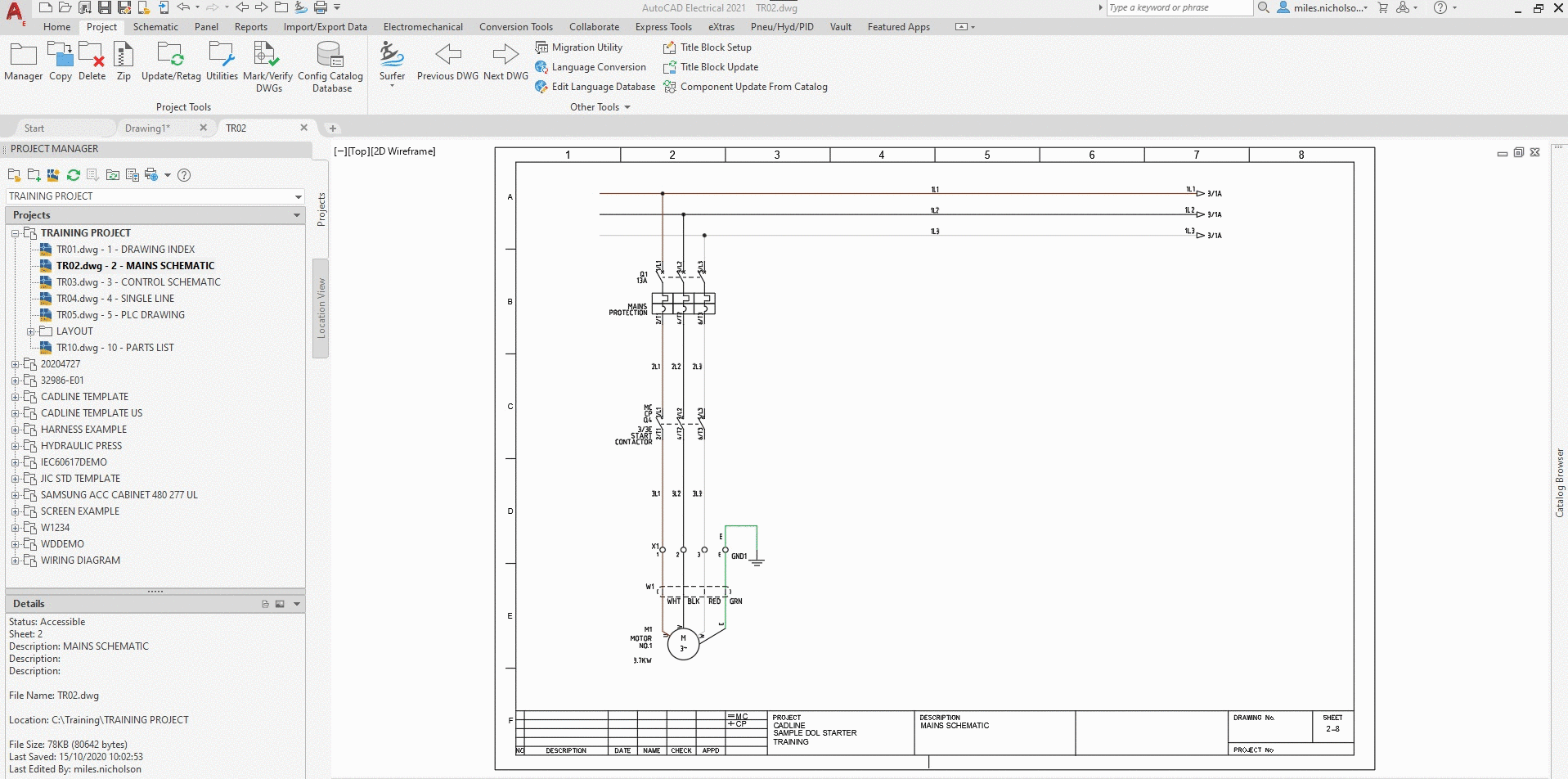Open Project Manager help icon

coord(185,175)
